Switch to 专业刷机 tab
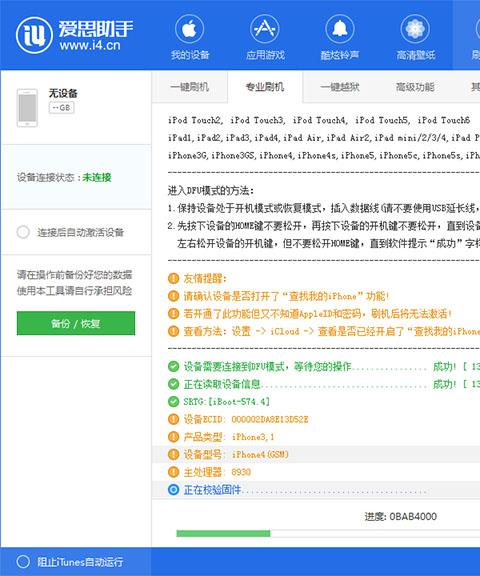This screenshot has width=480, height=576. [x=265, y=87]
